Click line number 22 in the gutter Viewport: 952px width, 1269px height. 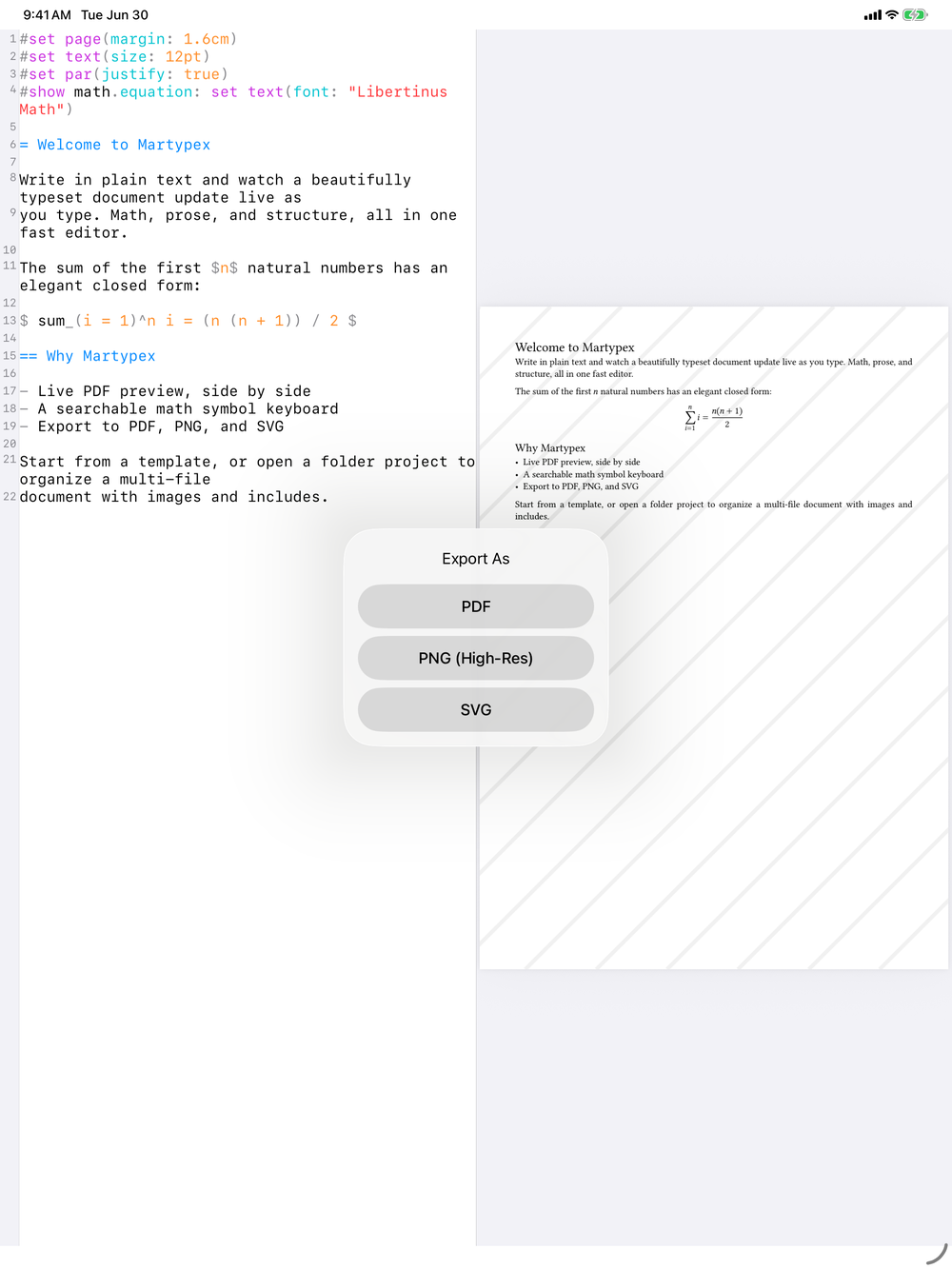point(10,497)
